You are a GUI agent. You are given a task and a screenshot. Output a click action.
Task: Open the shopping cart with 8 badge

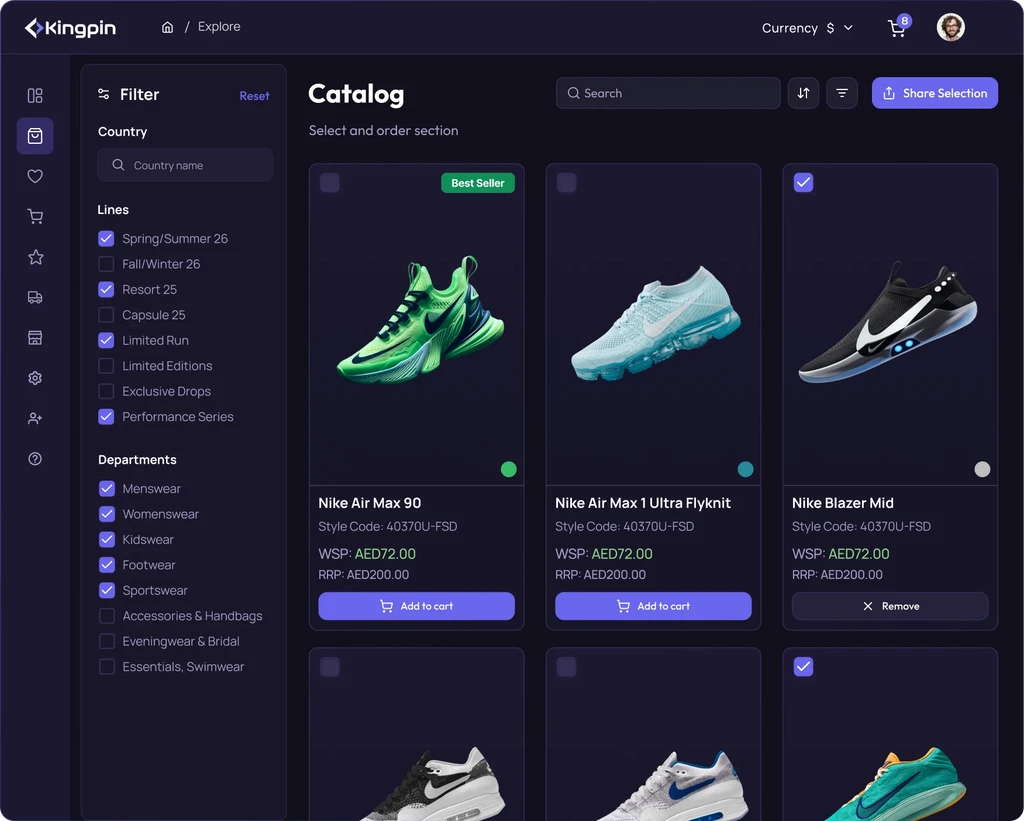(x=898, y=27)
